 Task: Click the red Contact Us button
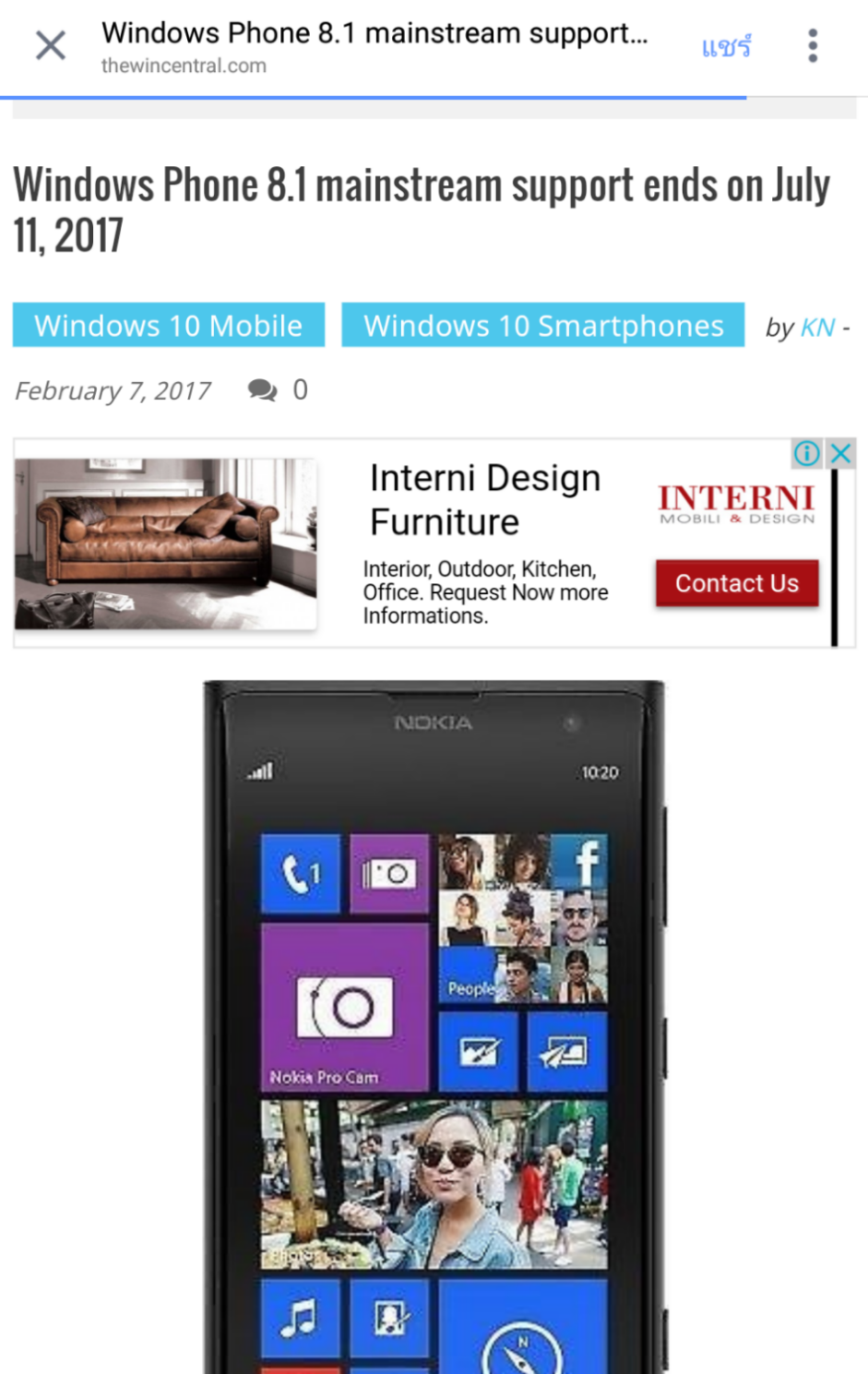point(737,583)
